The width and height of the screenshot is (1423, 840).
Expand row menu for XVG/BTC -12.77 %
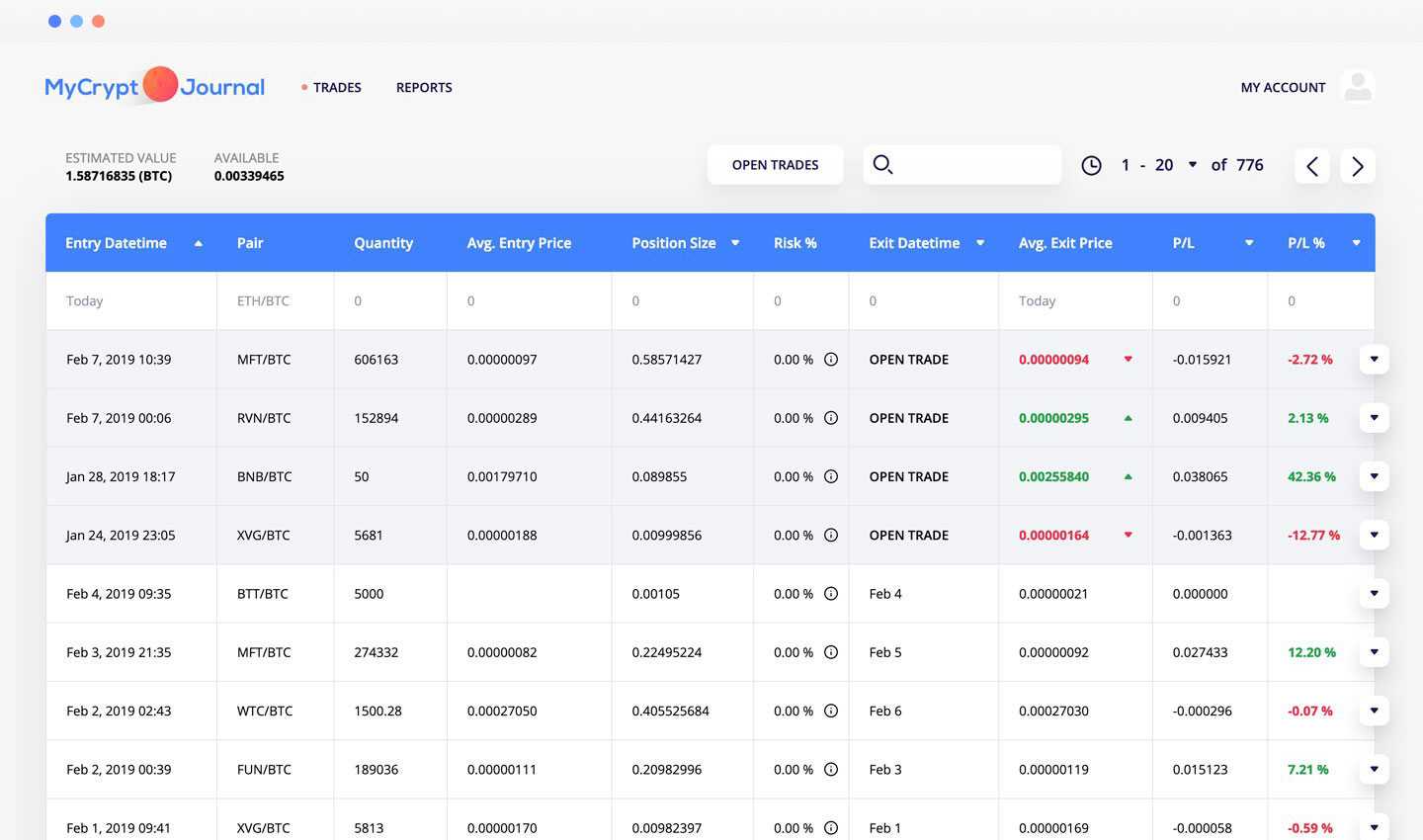coord(1374,535)
